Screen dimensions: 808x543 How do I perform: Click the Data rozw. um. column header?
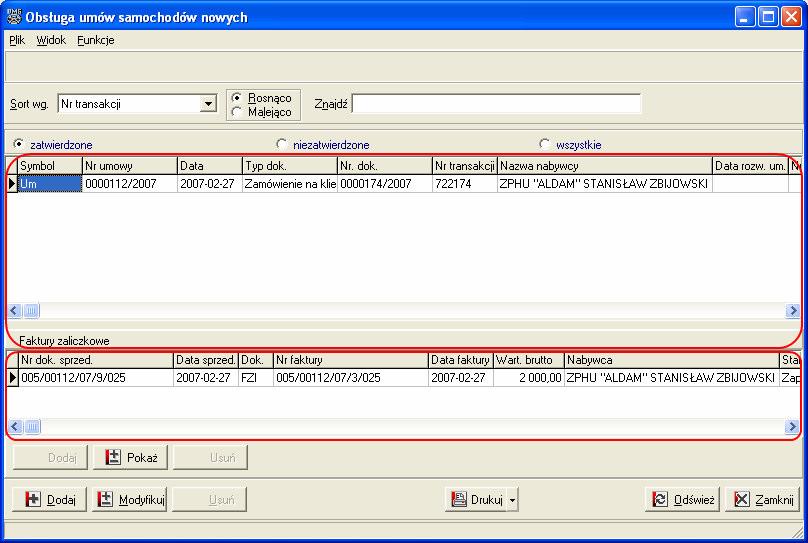tap(750, 166)
